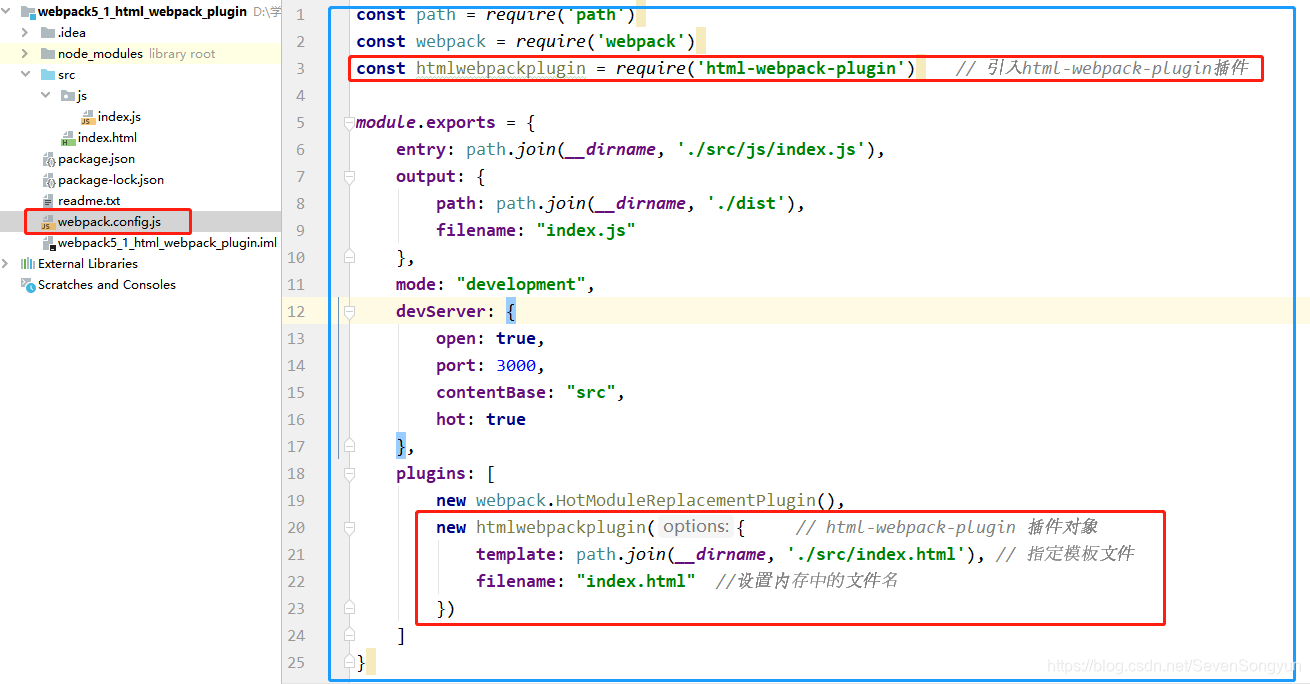Viewport: 1310px width, 684px height.
Task: Click the 'webpack' string on line 2
Action: click(641, 42)
